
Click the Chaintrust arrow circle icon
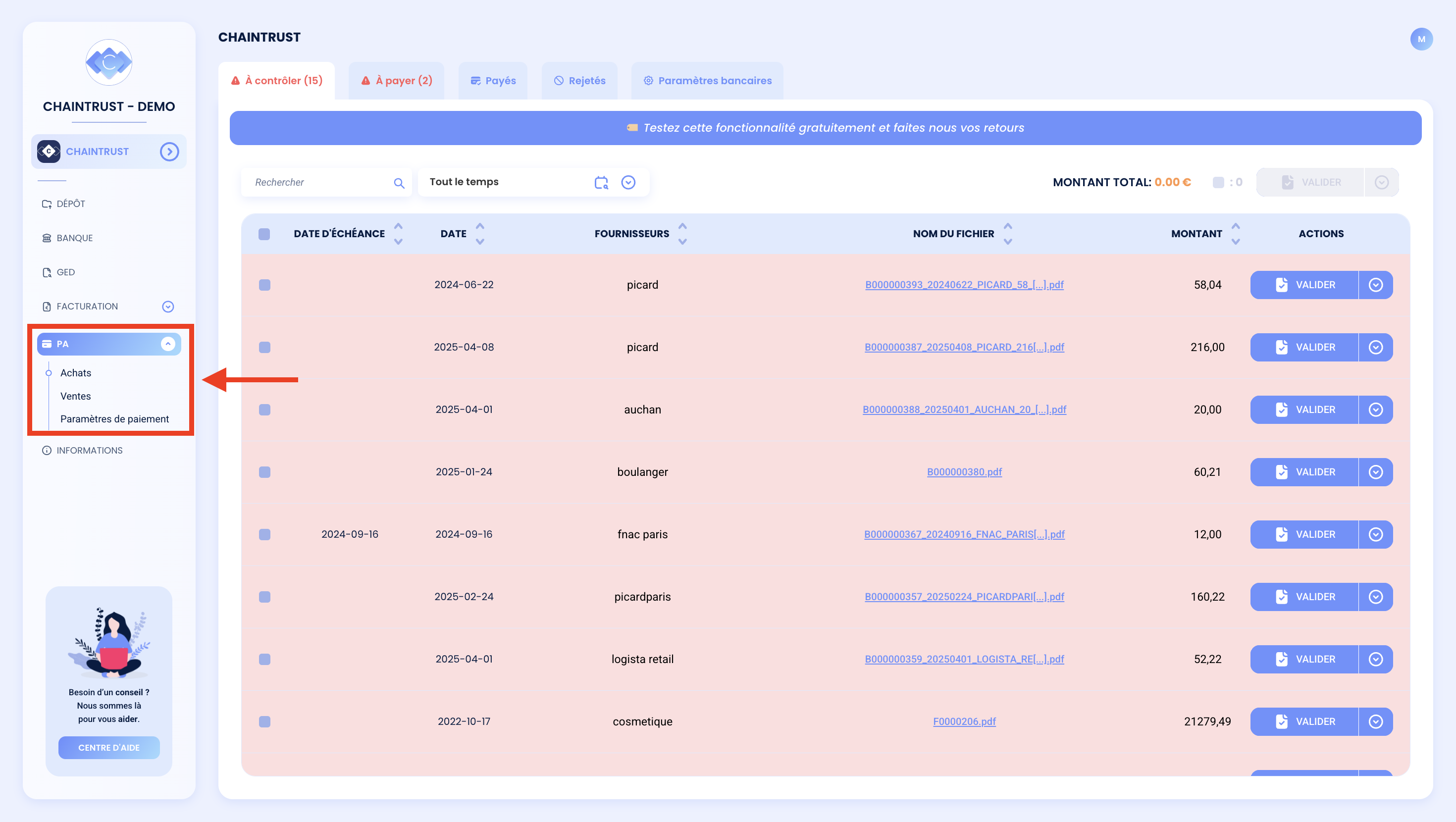pos(169,152)
